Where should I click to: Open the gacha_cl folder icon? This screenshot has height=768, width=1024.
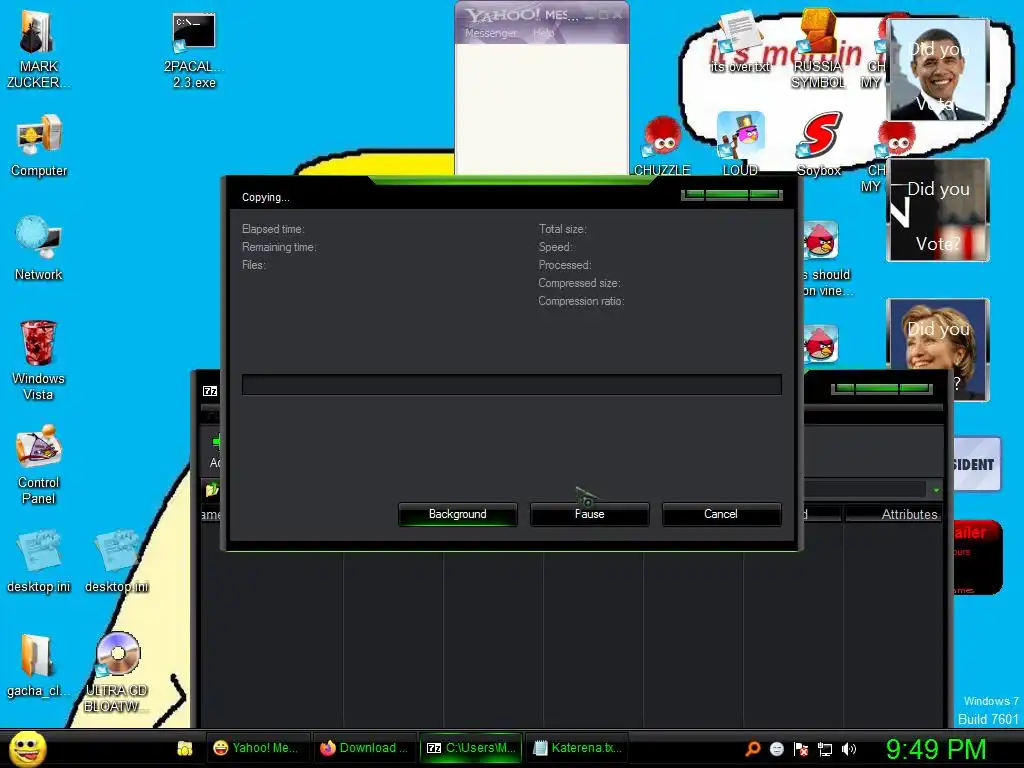coord(38,665)
